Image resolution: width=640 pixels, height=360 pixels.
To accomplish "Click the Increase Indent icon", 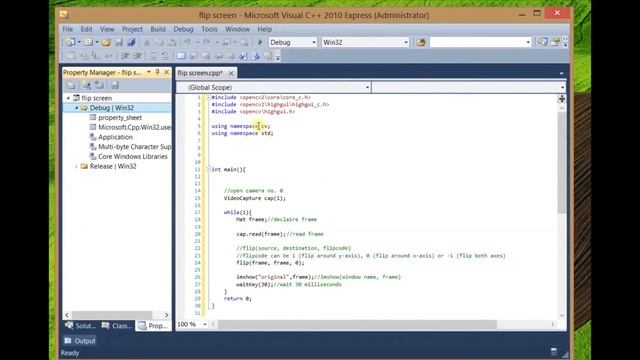I will click(x=138, y=56).
